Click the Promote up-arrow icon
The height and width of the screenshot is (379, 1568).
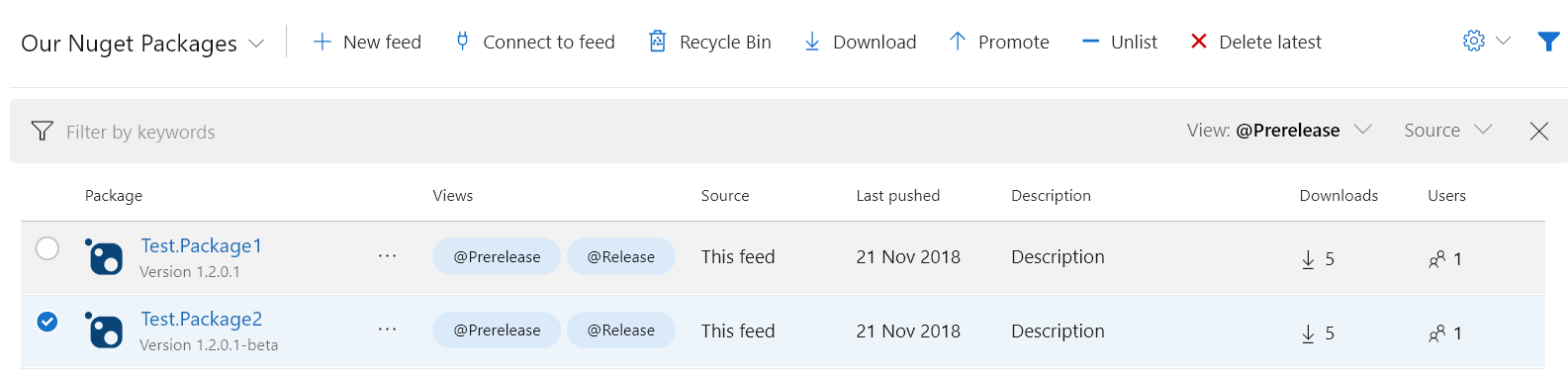coord(957,42)
